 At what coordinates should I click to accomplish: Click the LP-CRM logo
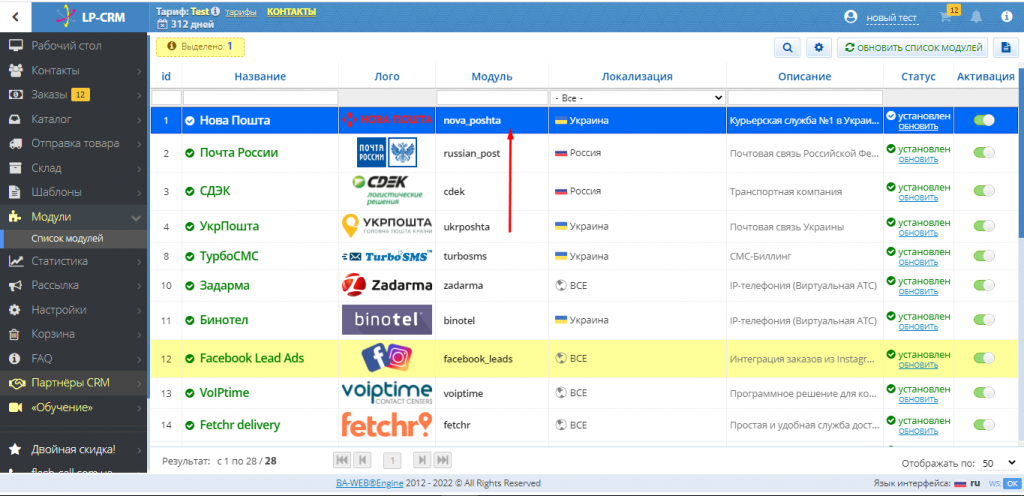91,16
